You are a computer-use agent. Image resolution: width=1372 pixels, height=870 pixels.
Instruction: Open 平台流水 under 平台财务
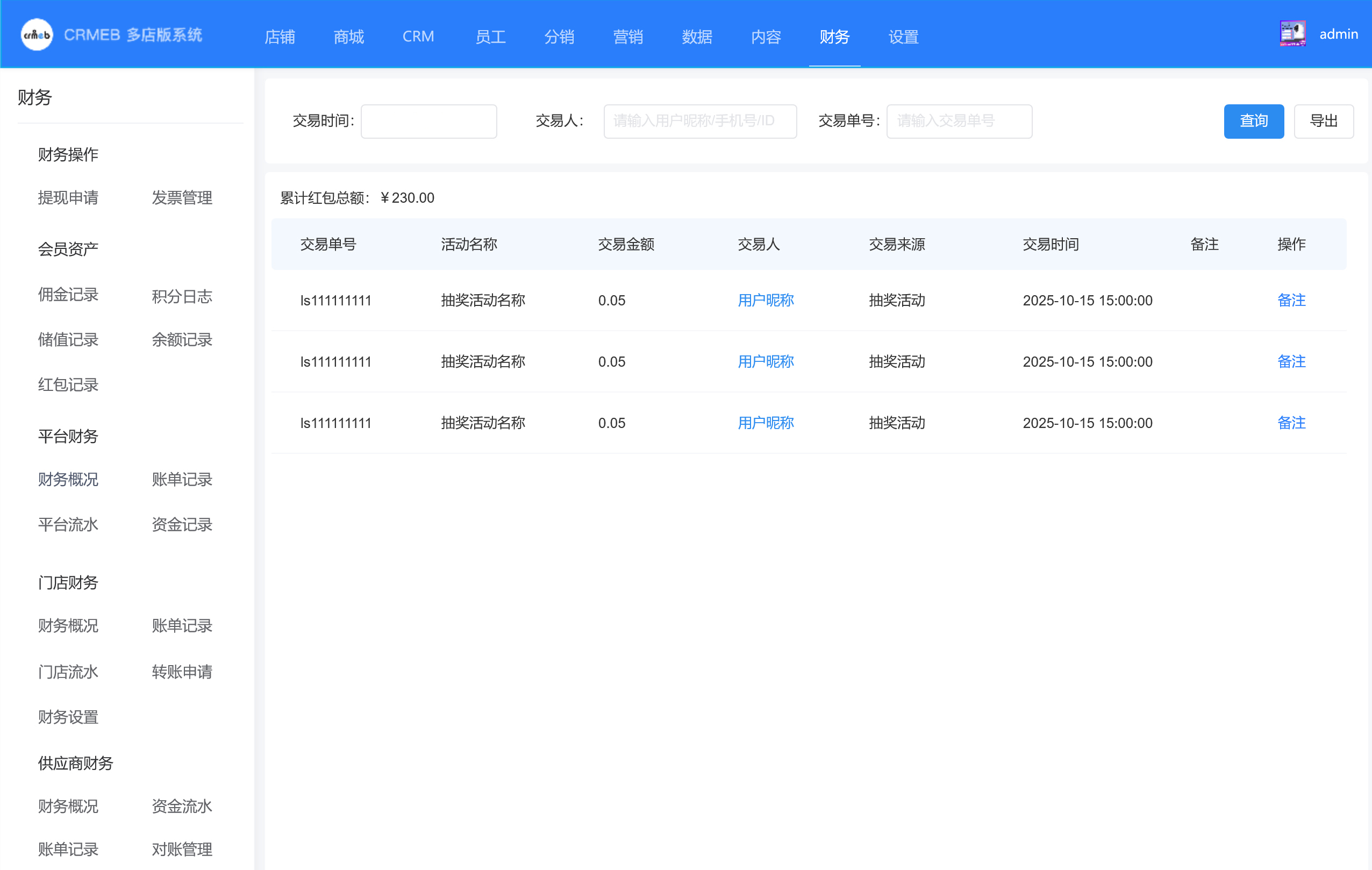click(68, 524)
